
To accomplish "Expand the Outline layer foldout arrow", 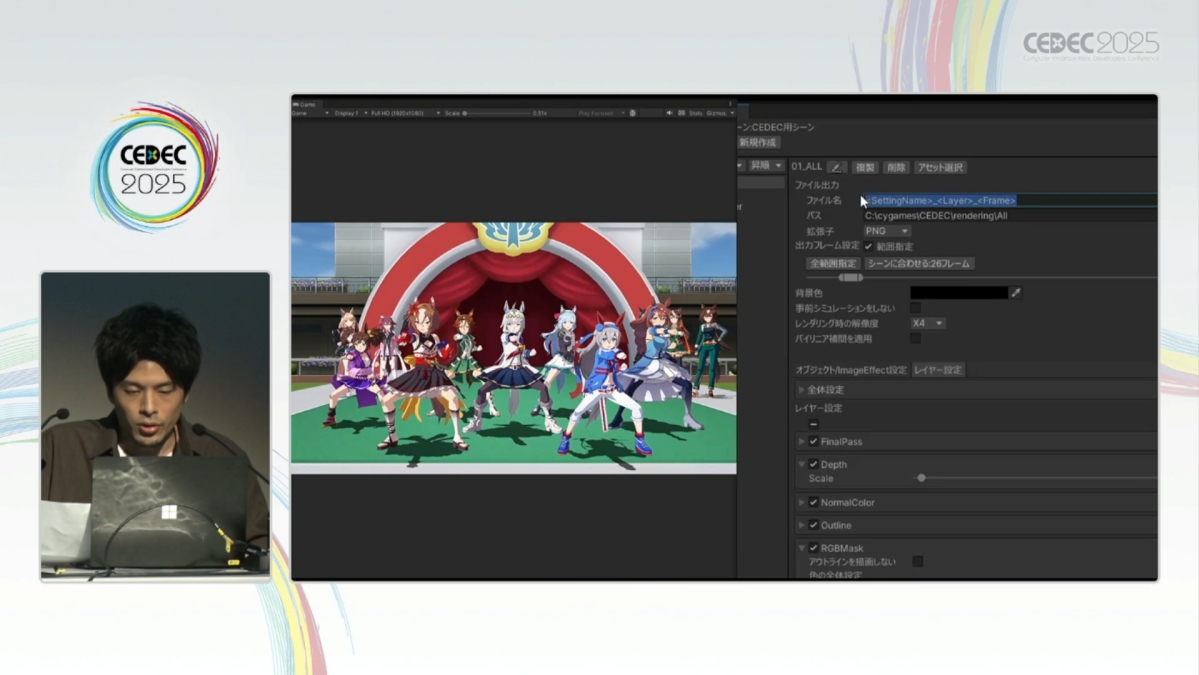I will tap(801, 525).
